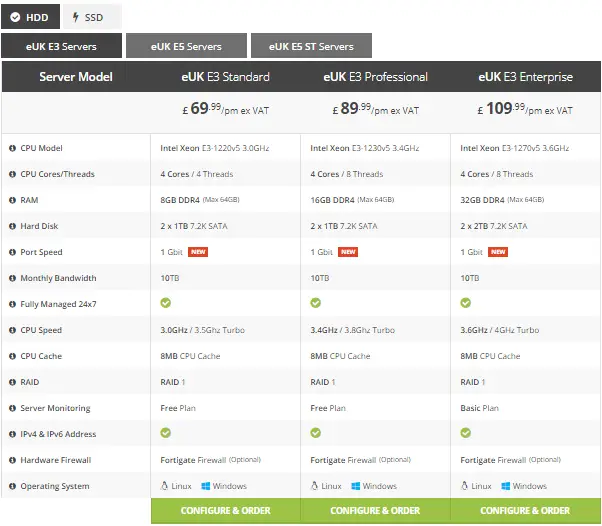Click the info icon beside CPU Speed

(x=12, y=330)
